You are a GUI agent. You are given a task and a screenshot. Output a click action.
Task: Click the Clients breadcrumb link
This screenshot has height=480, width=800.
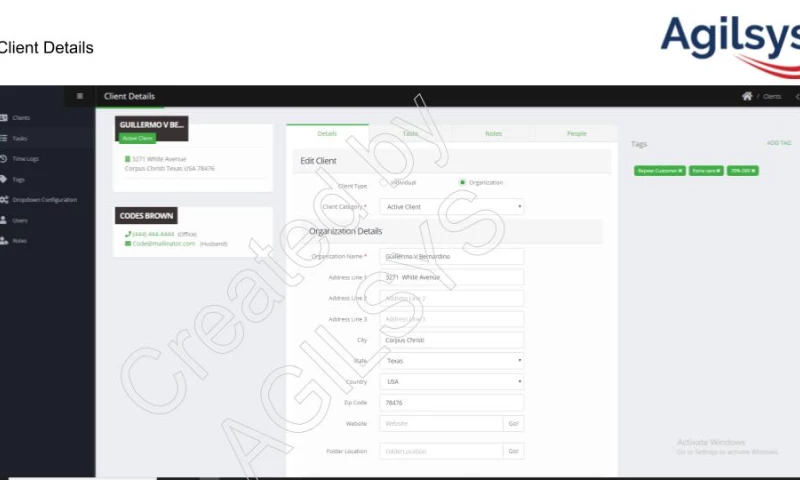click(772, 96)
